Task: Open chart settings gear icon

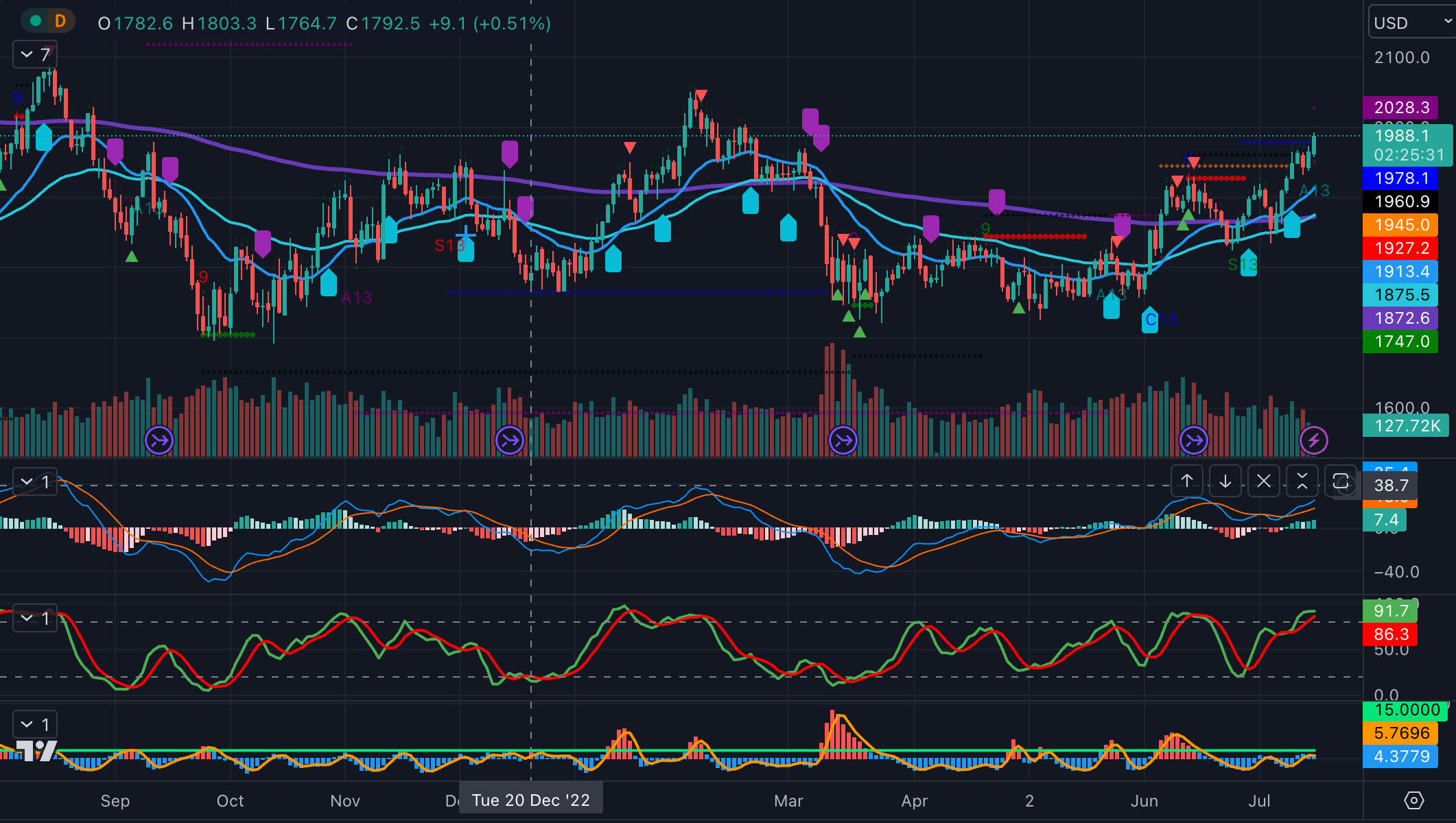Action: point(1413,800)
